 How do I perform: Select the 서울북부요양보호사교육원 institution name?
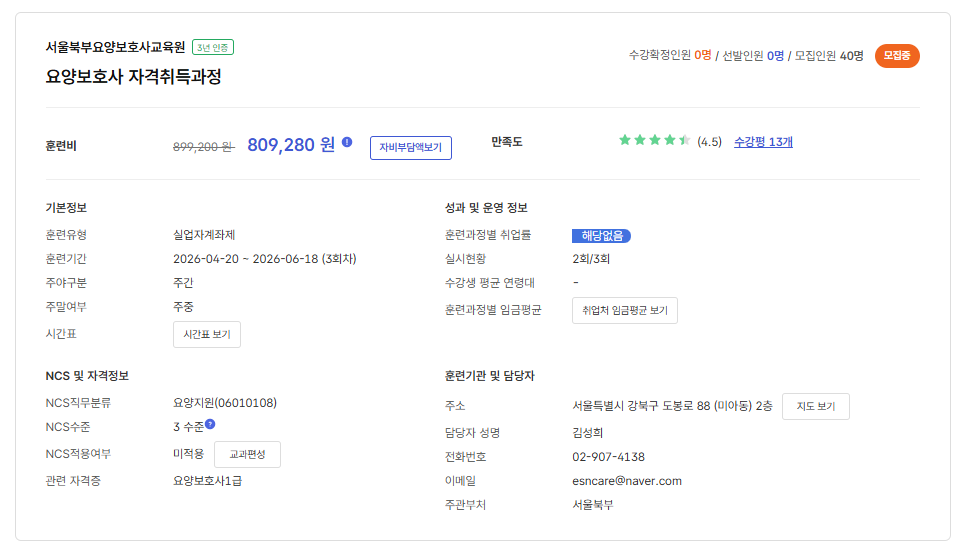115,47
